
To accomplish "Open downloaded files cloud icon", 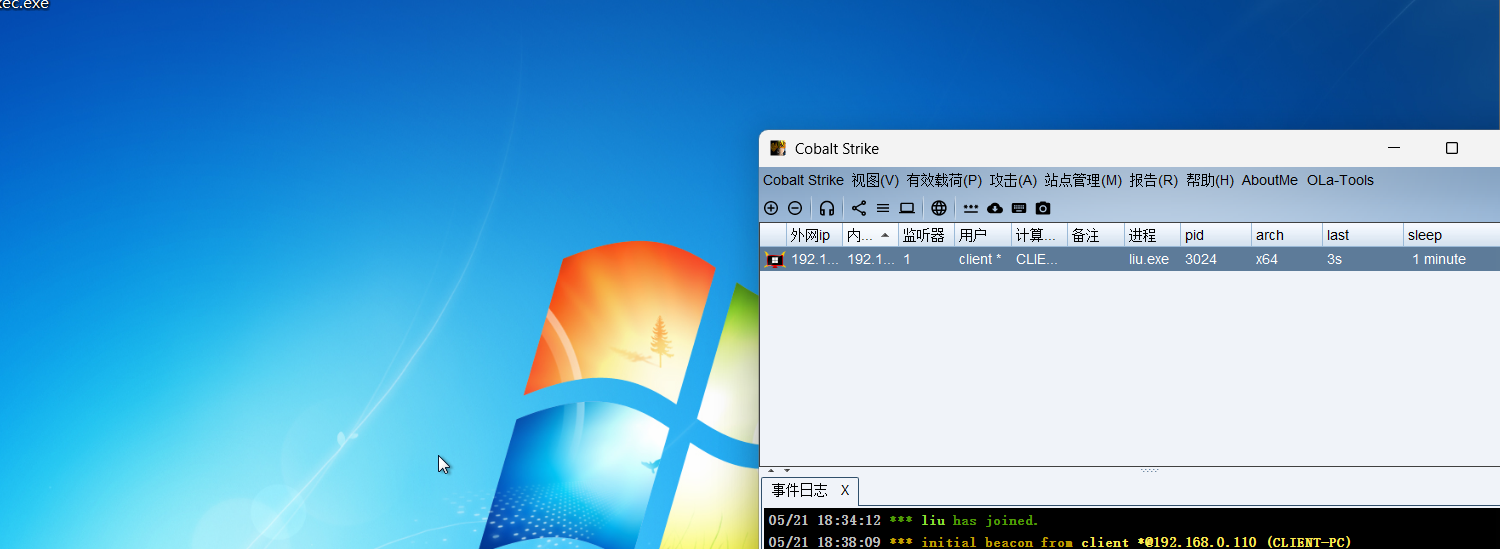I will (995, 208).
